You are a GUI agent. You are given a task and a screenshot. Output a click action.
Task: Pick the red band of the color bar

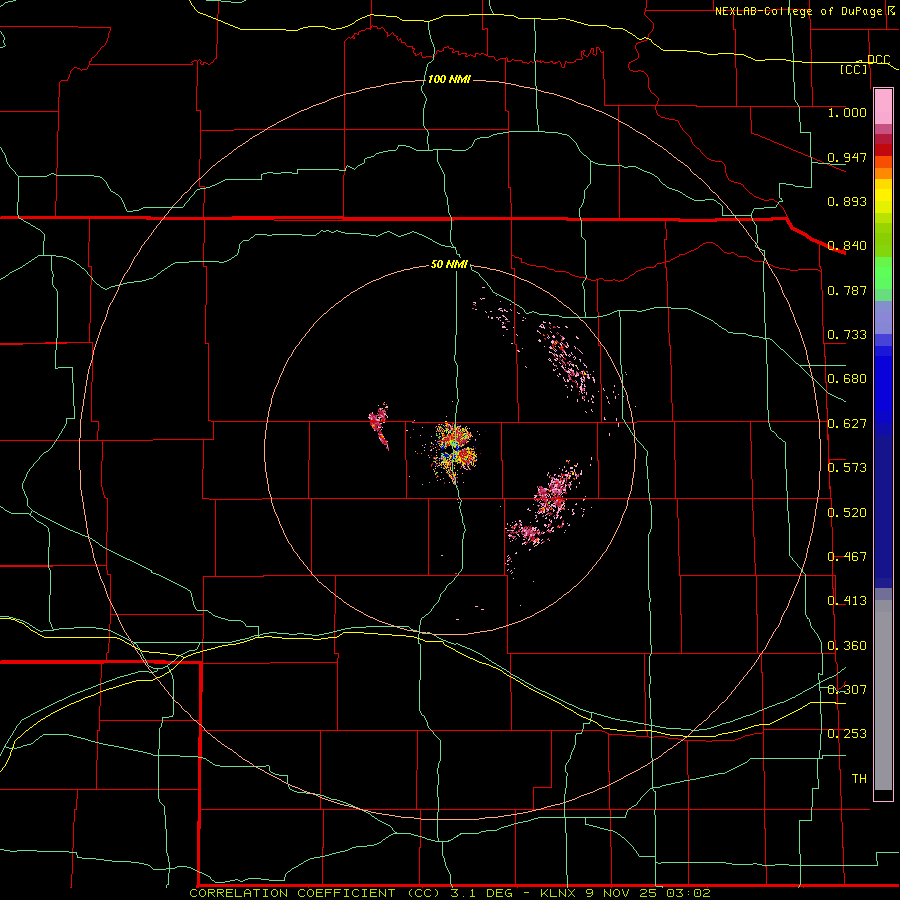click(883, 149)
